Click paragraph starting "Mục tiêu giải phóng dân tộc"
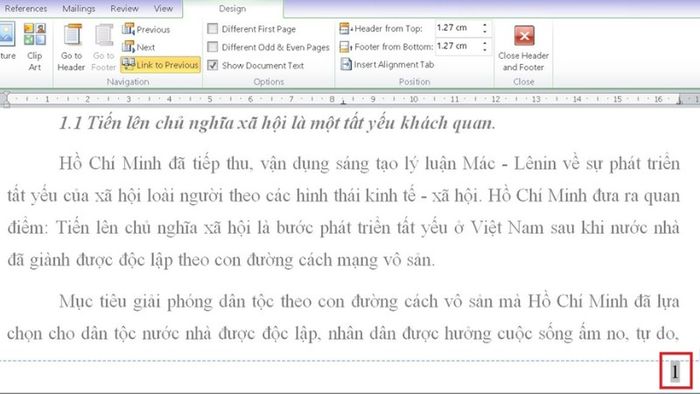Viewport: 700px width, 394px height. 343,317
